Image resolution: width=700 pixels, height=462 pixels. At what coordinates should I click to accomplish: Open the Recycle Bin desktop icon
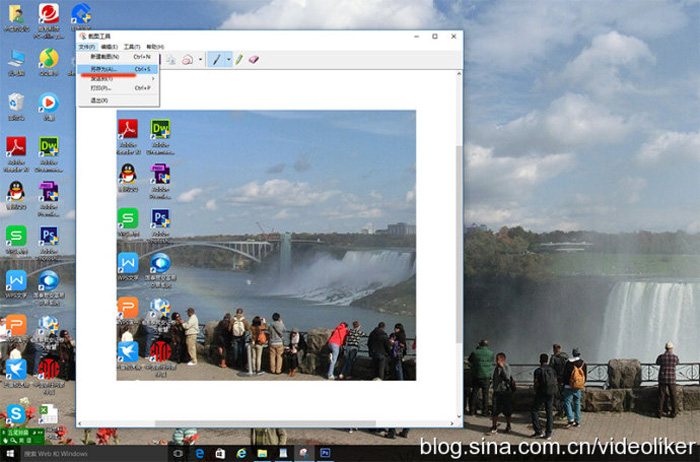[16, 103]
